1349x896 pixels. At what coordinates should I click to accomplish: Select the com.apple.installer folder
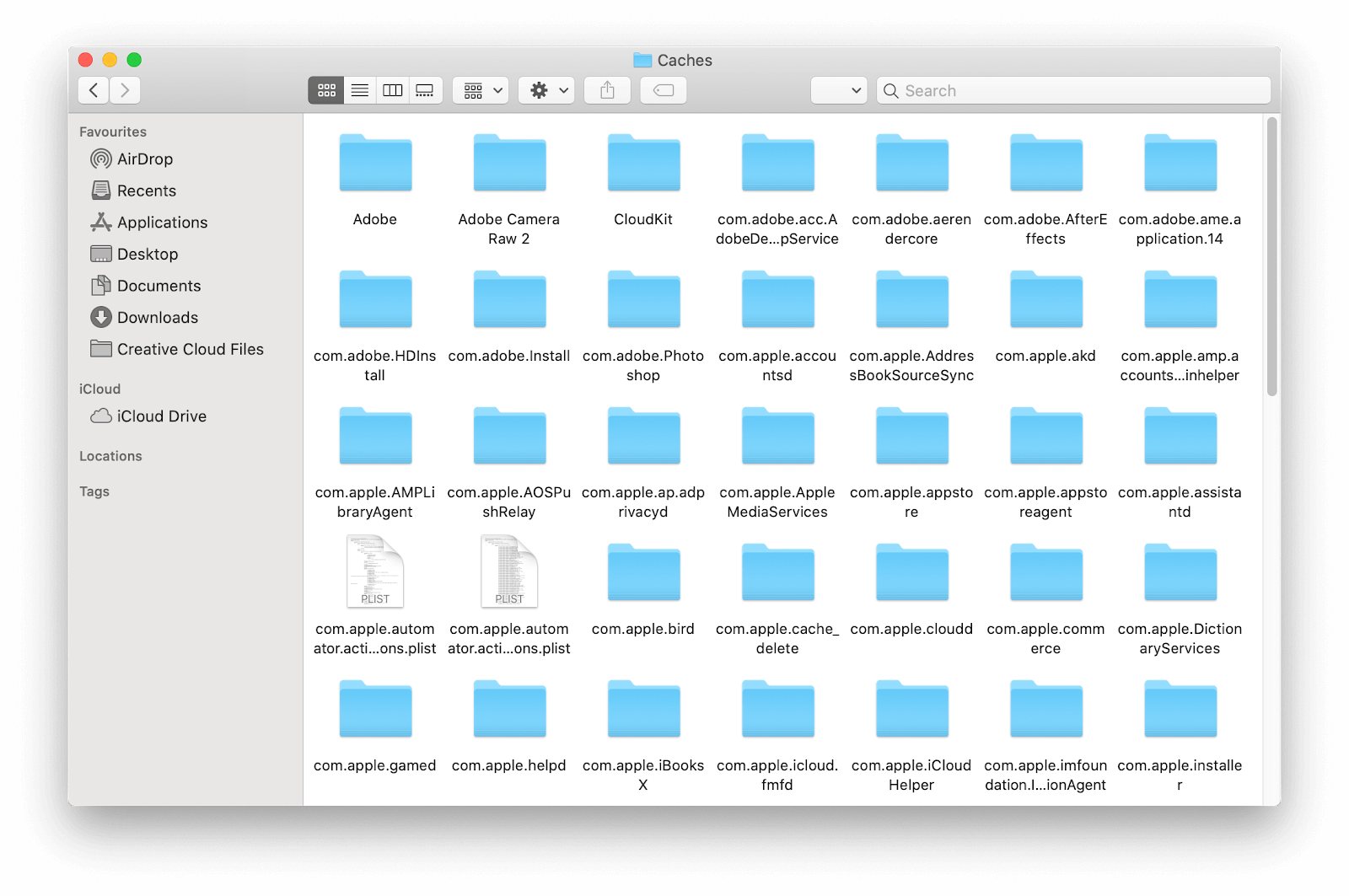1180,710
